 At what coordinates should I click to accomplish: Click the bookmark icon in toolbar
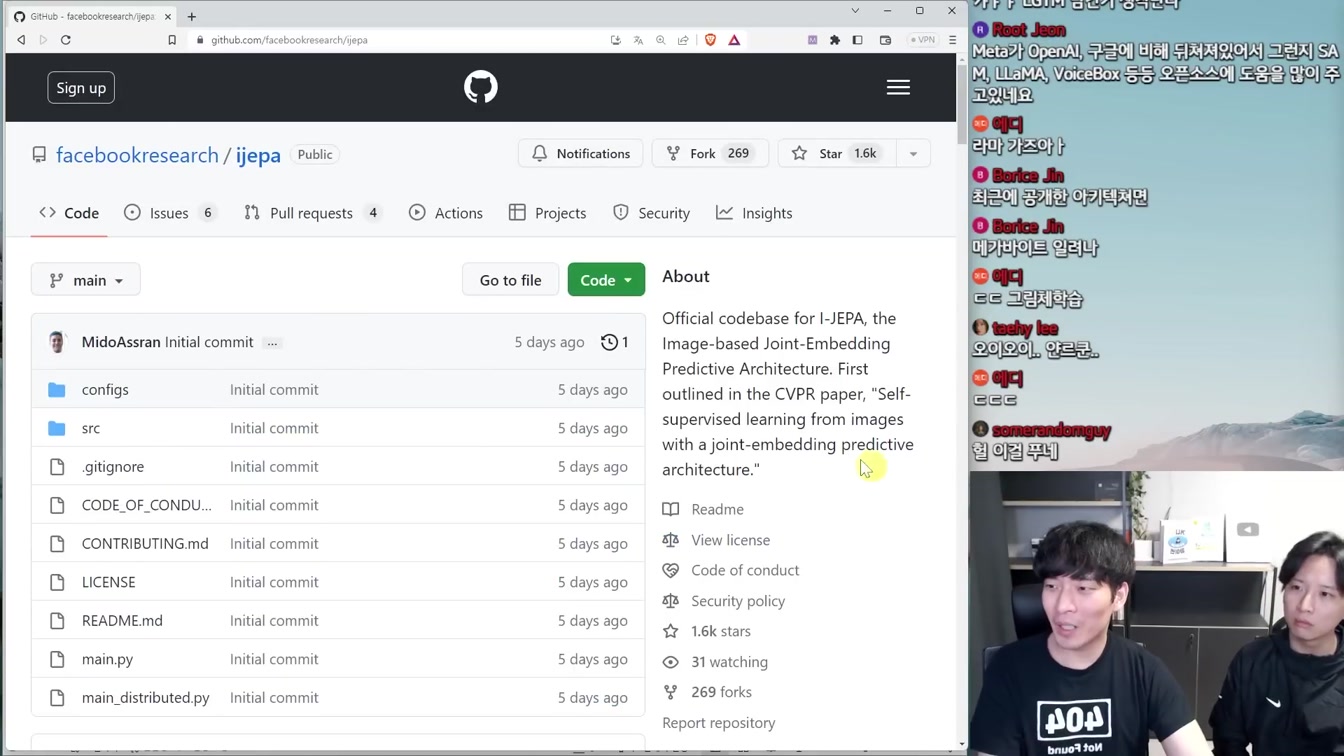coord(172,40)
